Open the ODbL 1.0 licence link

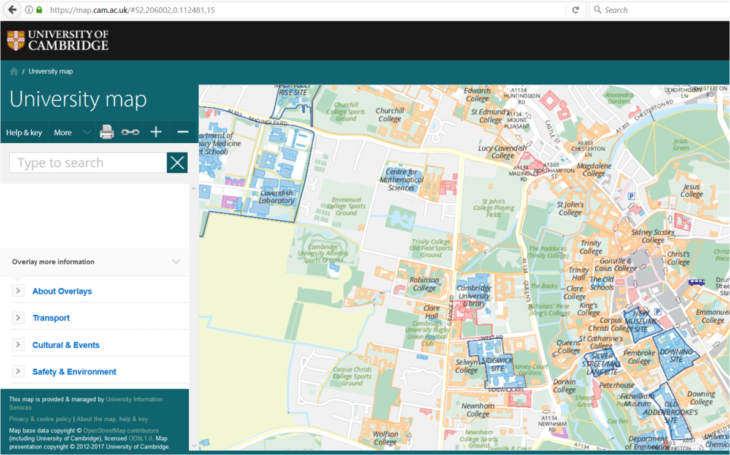[x=141, y=438]
